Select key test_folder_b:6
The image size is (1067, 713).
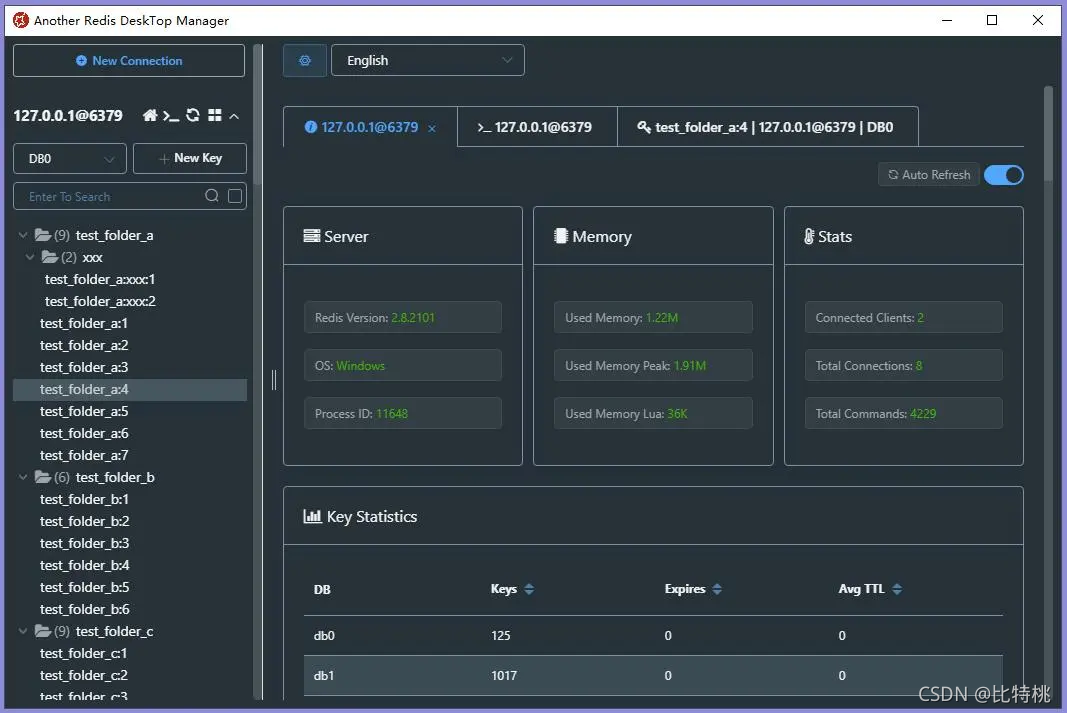pyautogui.click(x=84, y=610)
